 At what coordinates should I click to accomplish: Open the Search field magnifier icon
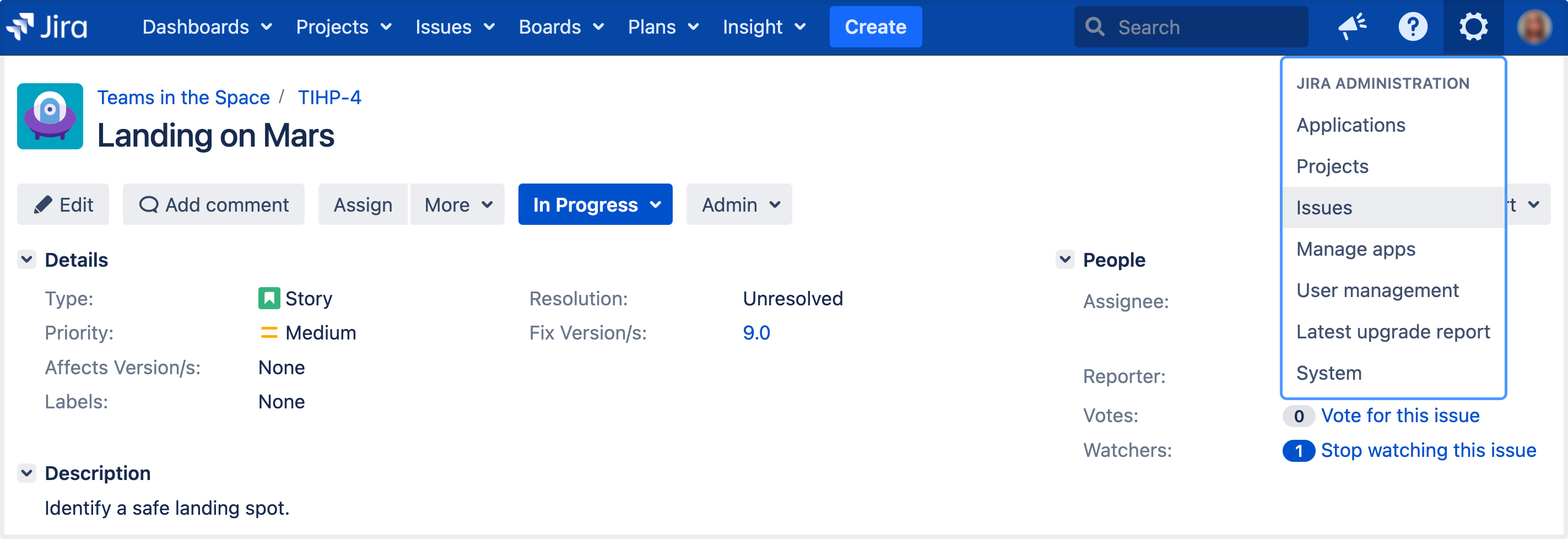1095,26
